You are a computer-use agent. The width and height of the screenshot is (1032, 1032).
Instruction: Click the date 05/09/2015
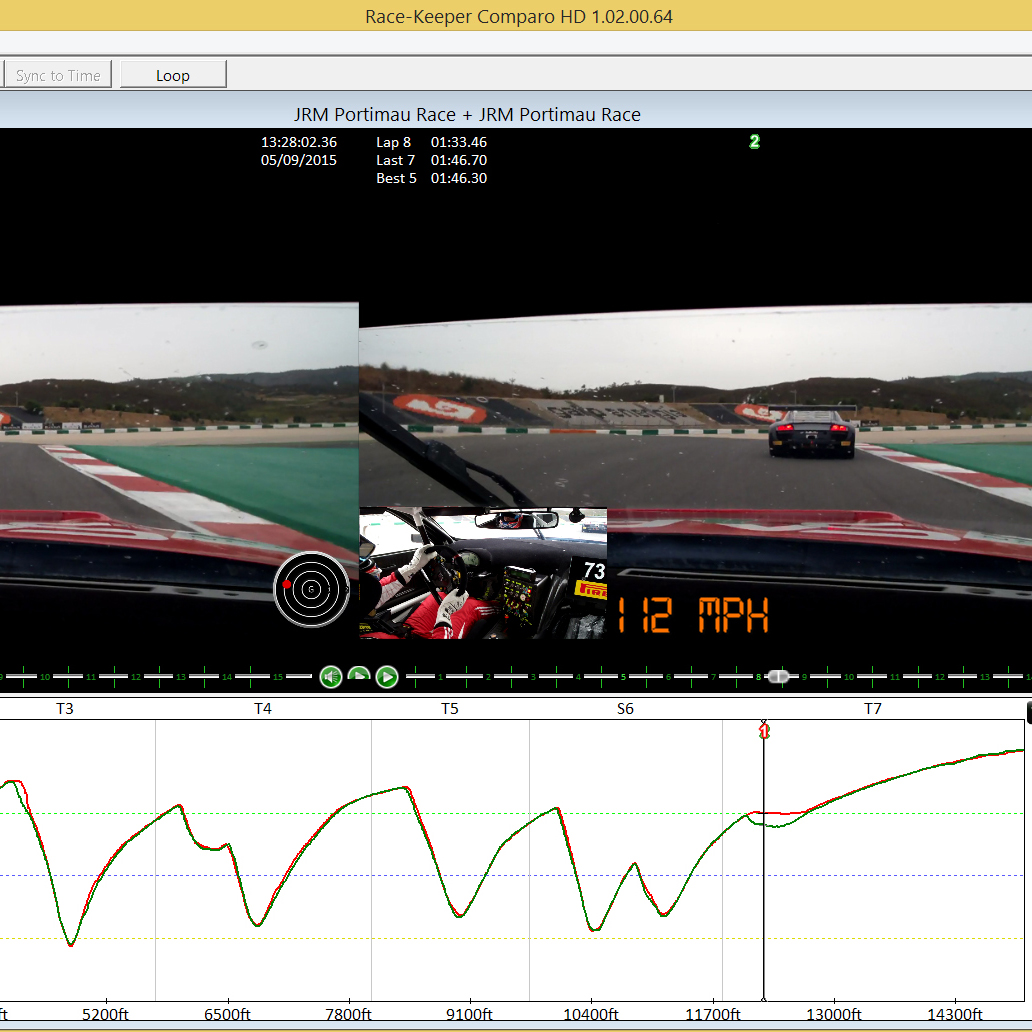[299, 160]
